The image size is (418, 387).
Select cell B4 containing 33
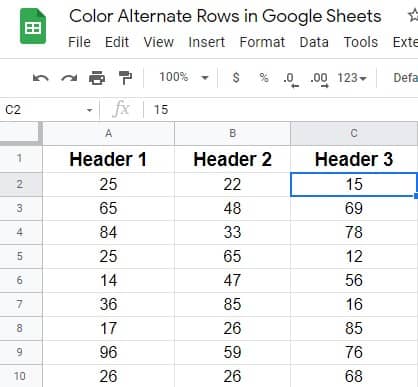(232, 232)
